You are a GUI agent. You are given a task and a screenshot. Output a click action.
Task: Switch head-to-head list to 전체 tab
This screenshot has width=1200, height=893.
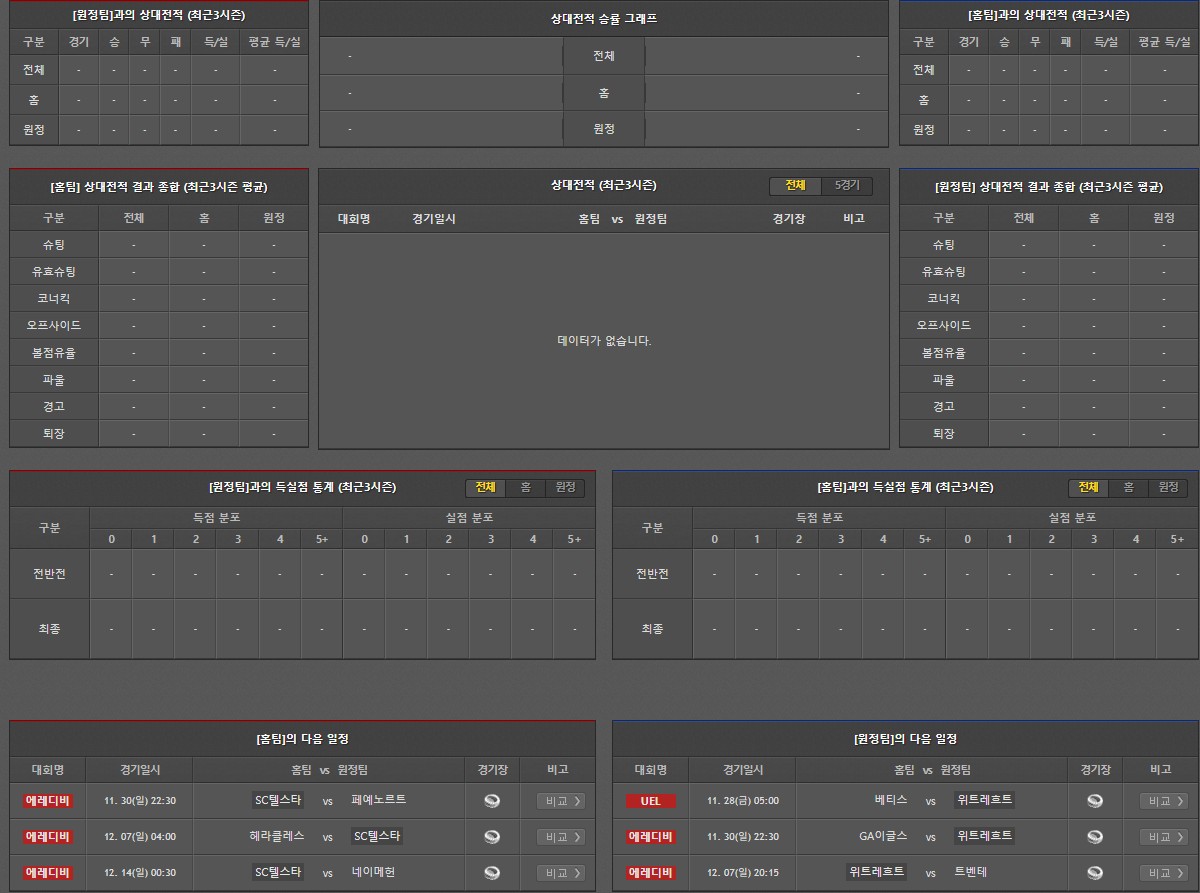coord(795,186)
